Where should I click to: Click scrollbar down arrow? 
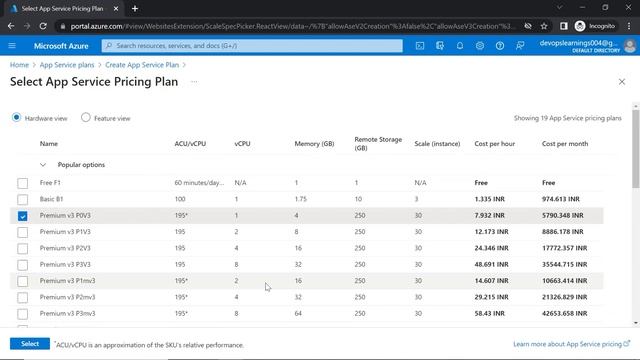(636, 323)
